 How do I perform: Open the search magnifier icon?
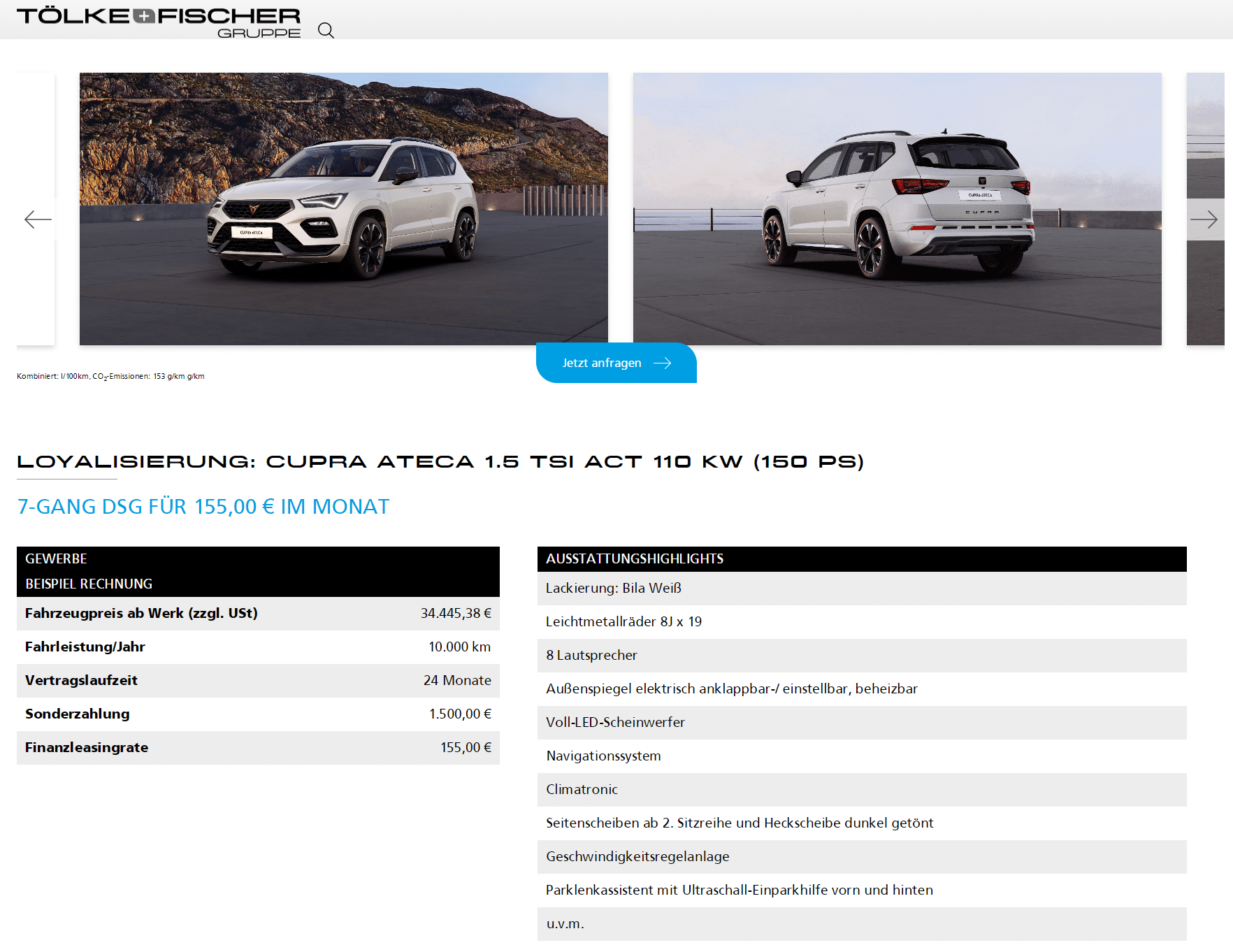tap(326, 30)
